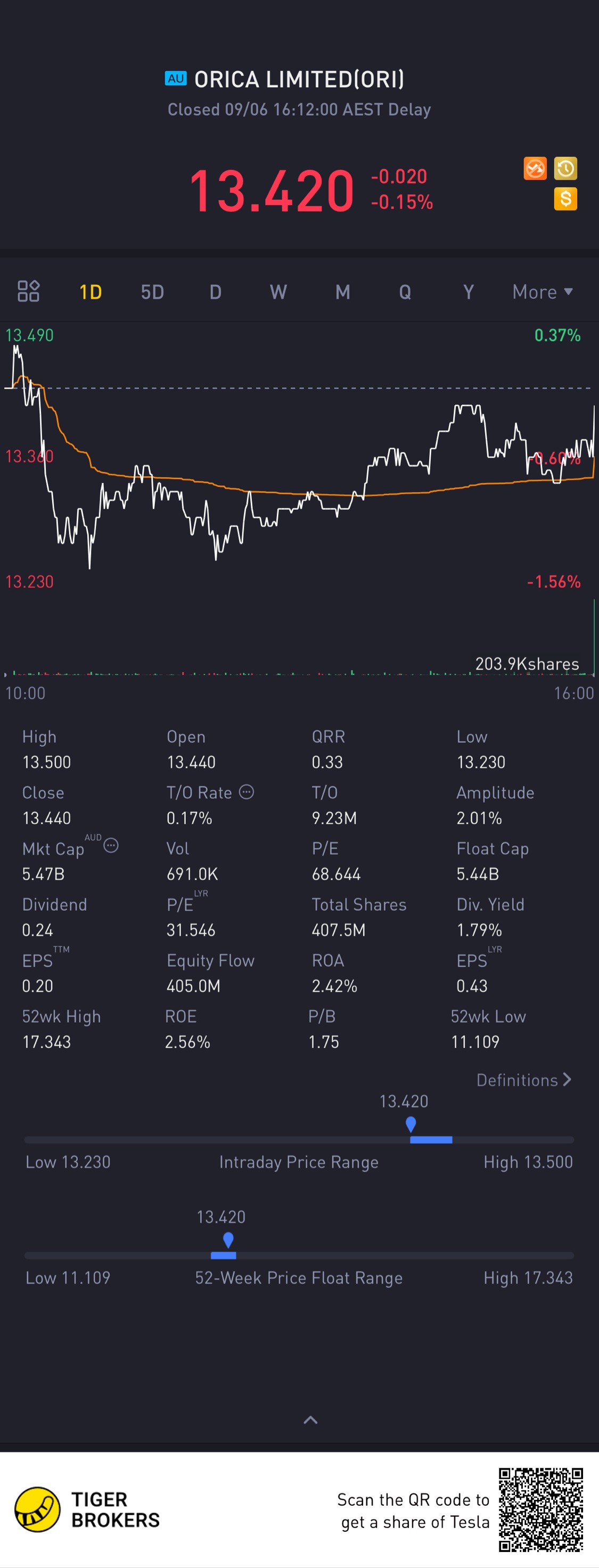Viewport: 599px width, 1568px height.
Task: Tap the Intraday Price Range marker
Action: 411,1124
